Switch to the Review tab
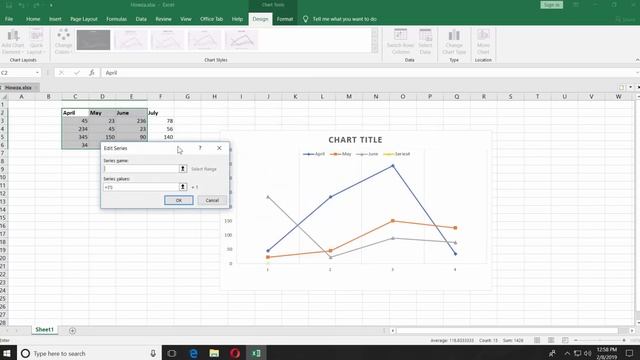 (163, 19)
